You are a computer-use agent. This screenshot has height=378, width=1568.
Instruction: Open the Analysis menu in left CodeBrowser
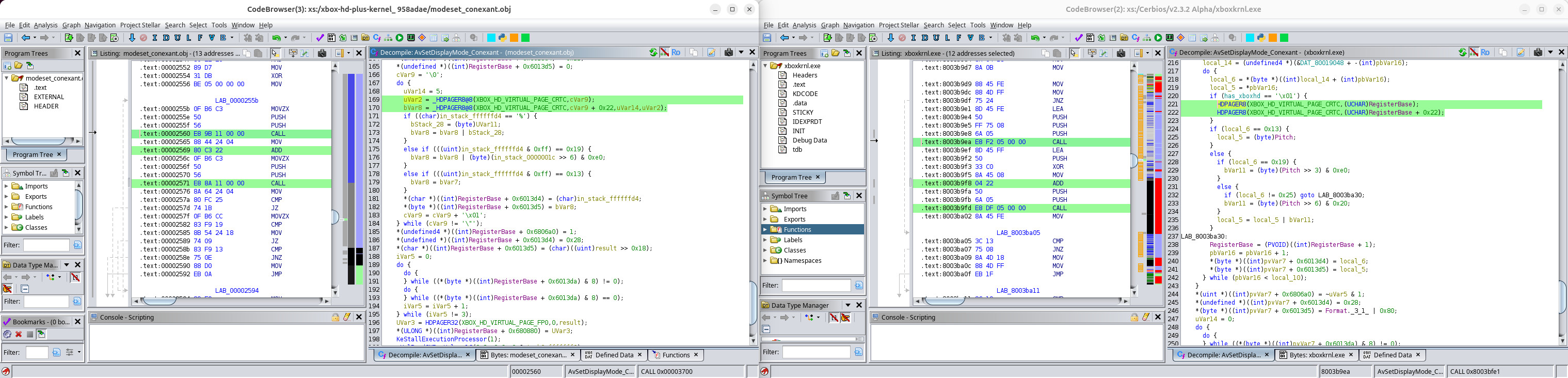point(45,25)
